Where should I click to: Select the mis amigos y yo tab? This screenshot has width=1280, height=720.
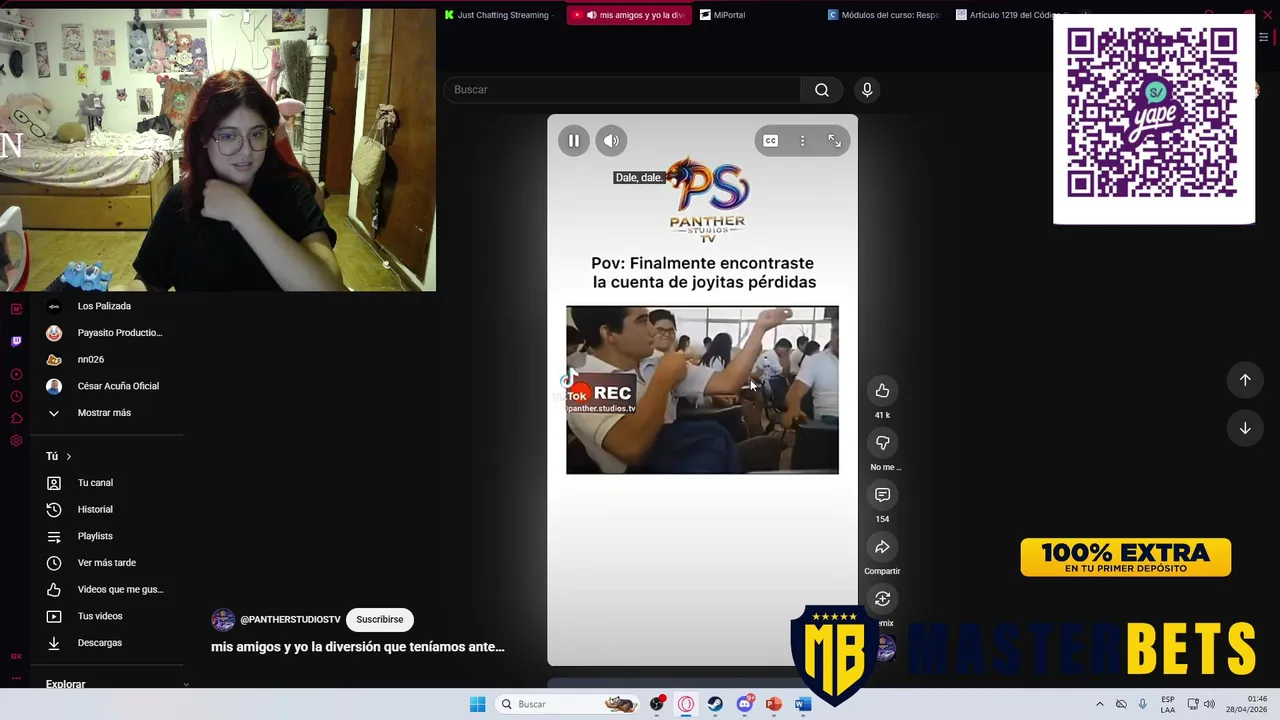click(x=629, y=15)
